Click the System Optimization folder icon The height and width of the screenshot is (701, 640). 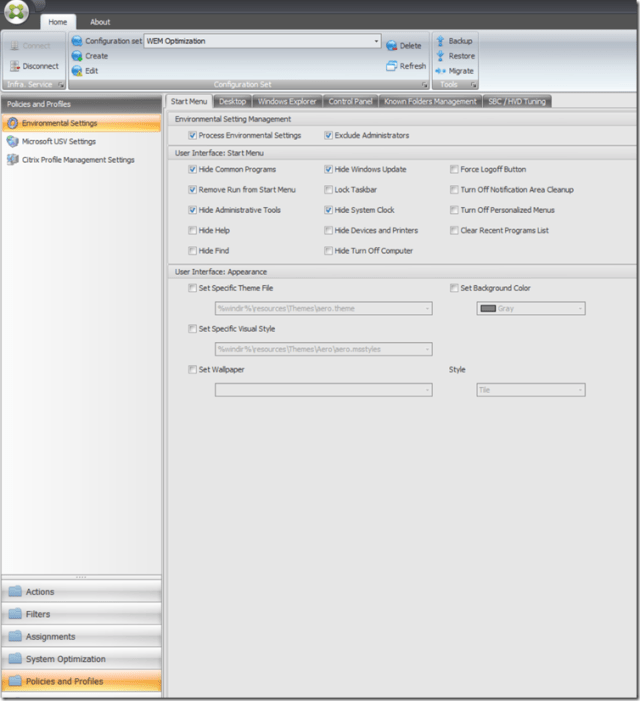pyautogui.click(x=15, y=659)
